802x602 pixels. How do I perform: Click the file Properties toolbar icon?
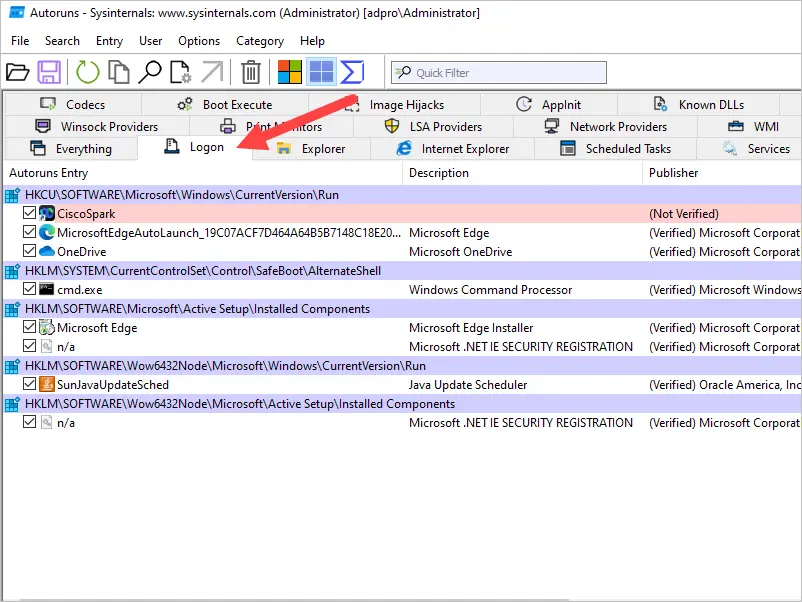point(180,72)
